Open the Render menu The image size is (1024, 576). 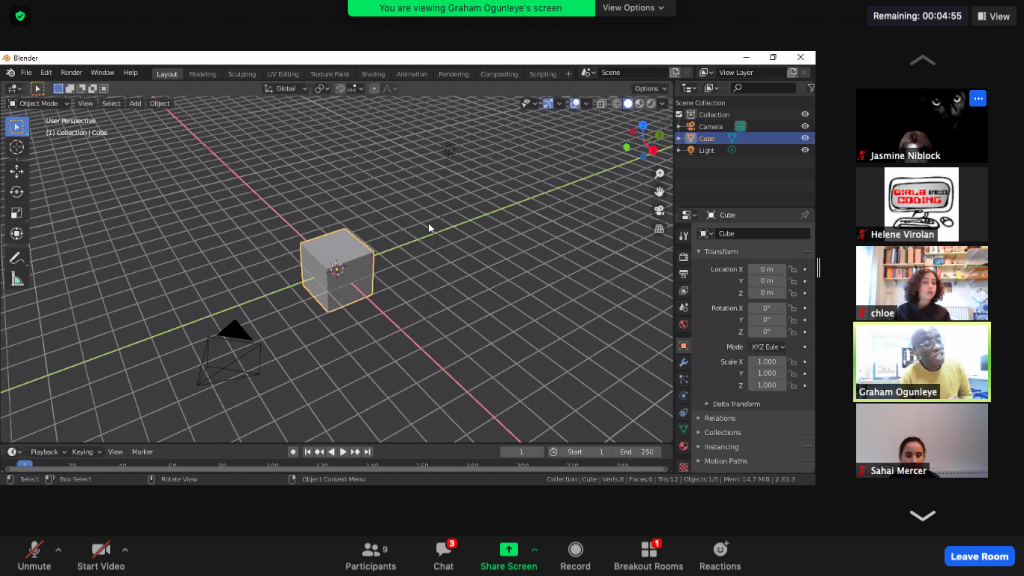[71, 73]
